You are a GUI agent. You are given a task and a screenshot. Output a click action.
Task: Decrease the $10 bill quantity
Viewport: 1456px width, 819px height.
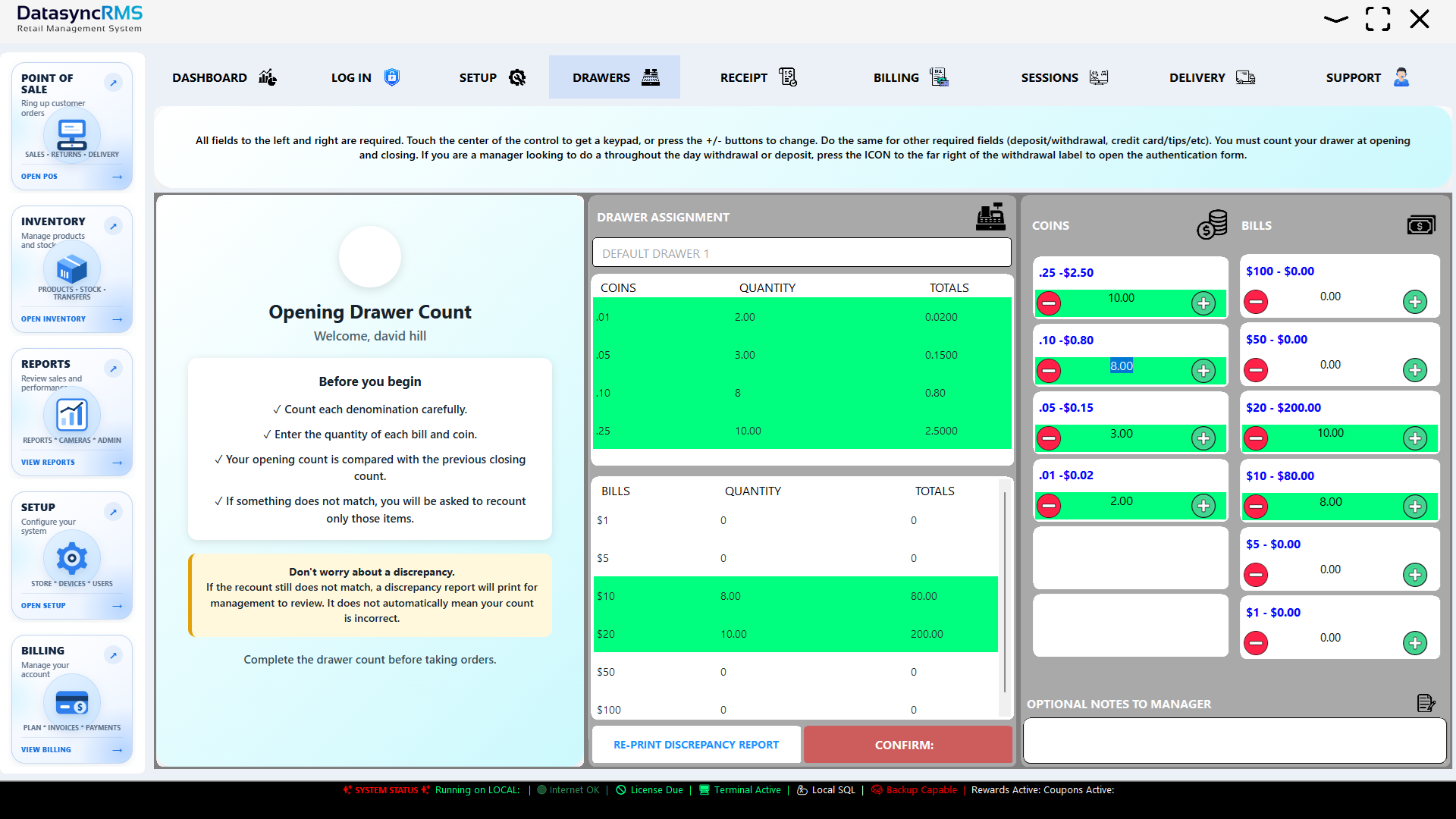[x=1256, y=507]
